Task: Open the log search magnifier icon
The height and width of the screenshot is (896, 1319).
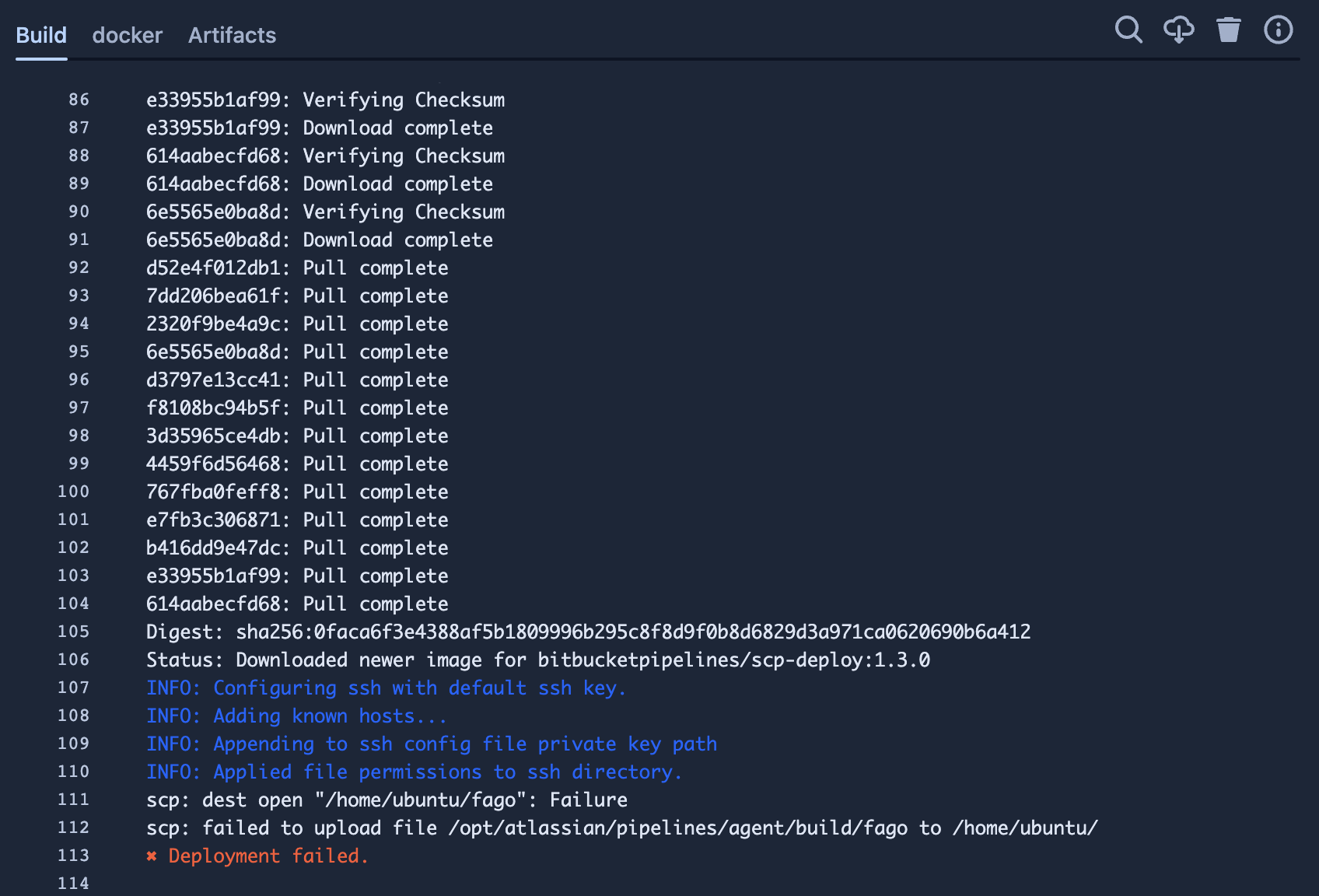Action: click(x=1128, y=30)
